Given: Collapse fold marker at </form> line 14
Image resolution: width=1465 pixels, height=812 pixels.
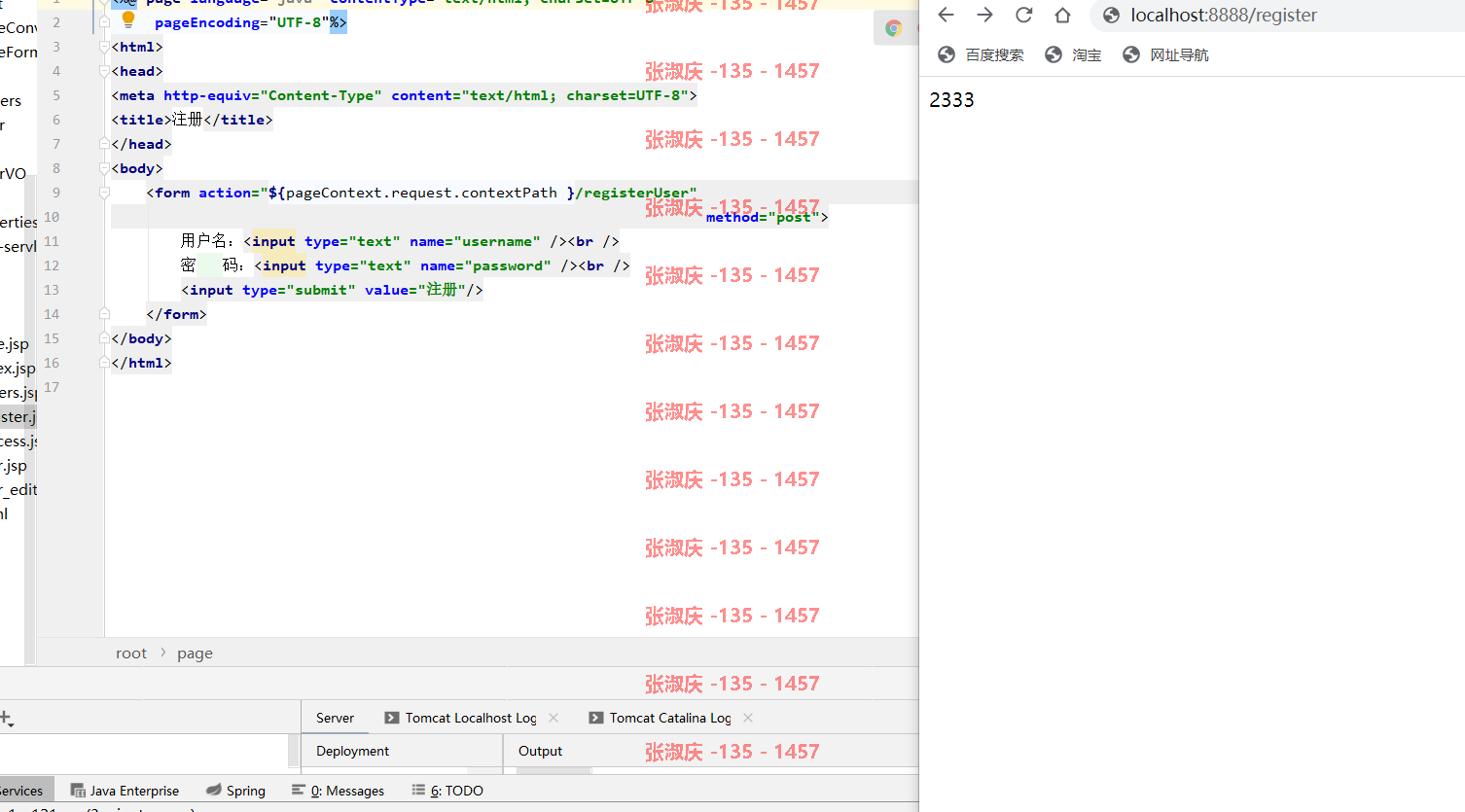Looking at the screenshot, I should coord(104,314).
